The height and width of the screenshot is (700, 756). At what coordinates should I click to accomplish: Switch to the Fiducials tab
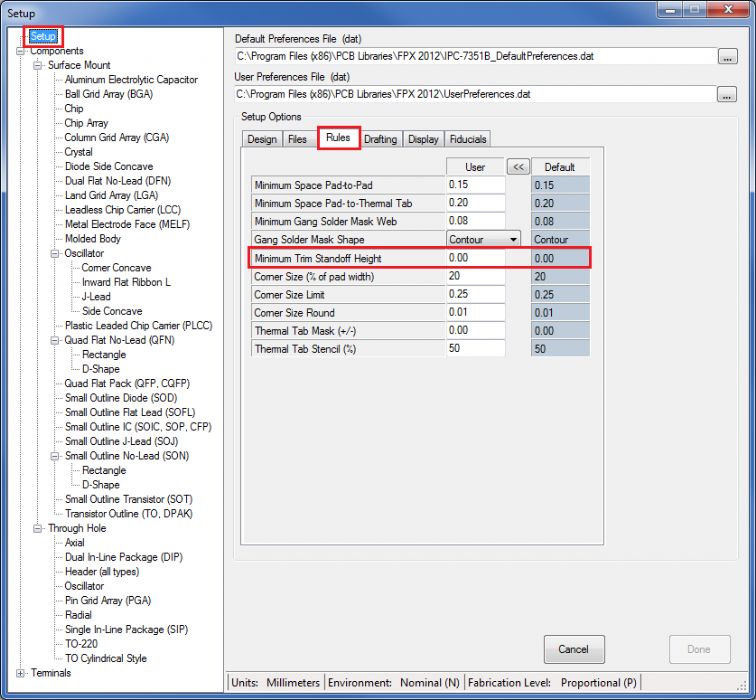tap(468, 139)
